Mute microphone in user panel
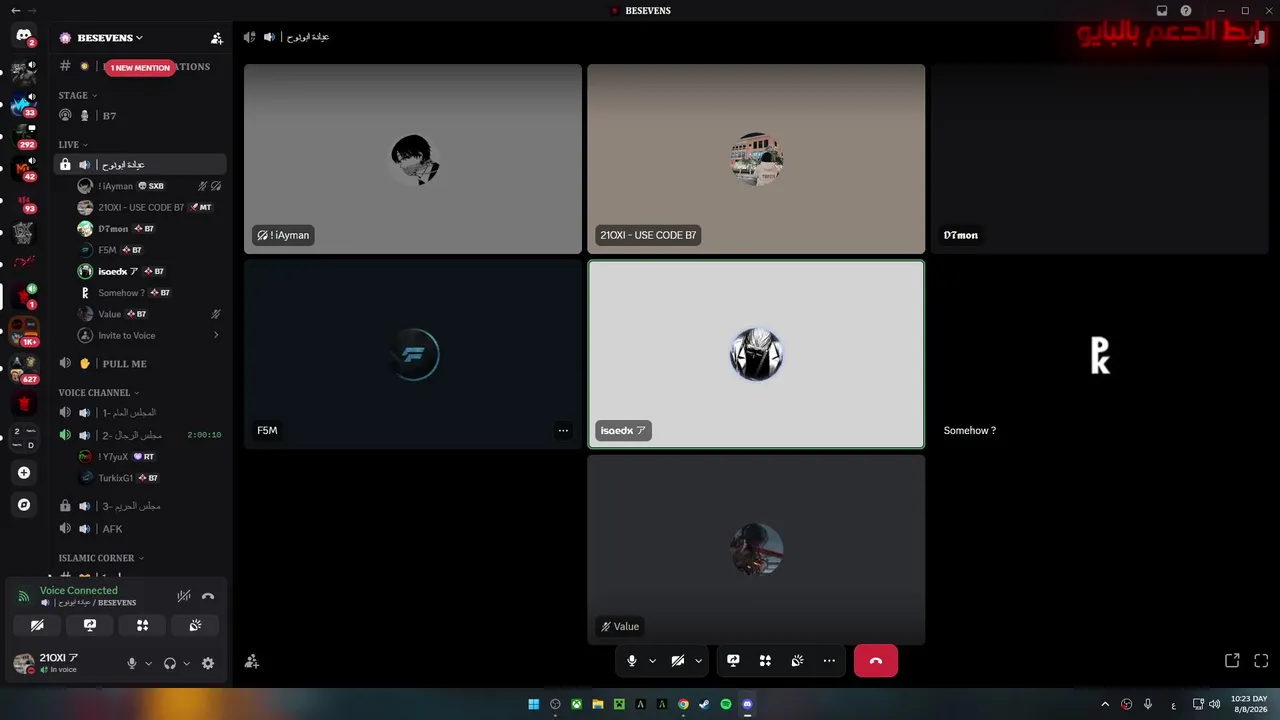Viewport: 1280px width, 720px height. (x=131, y=663)
